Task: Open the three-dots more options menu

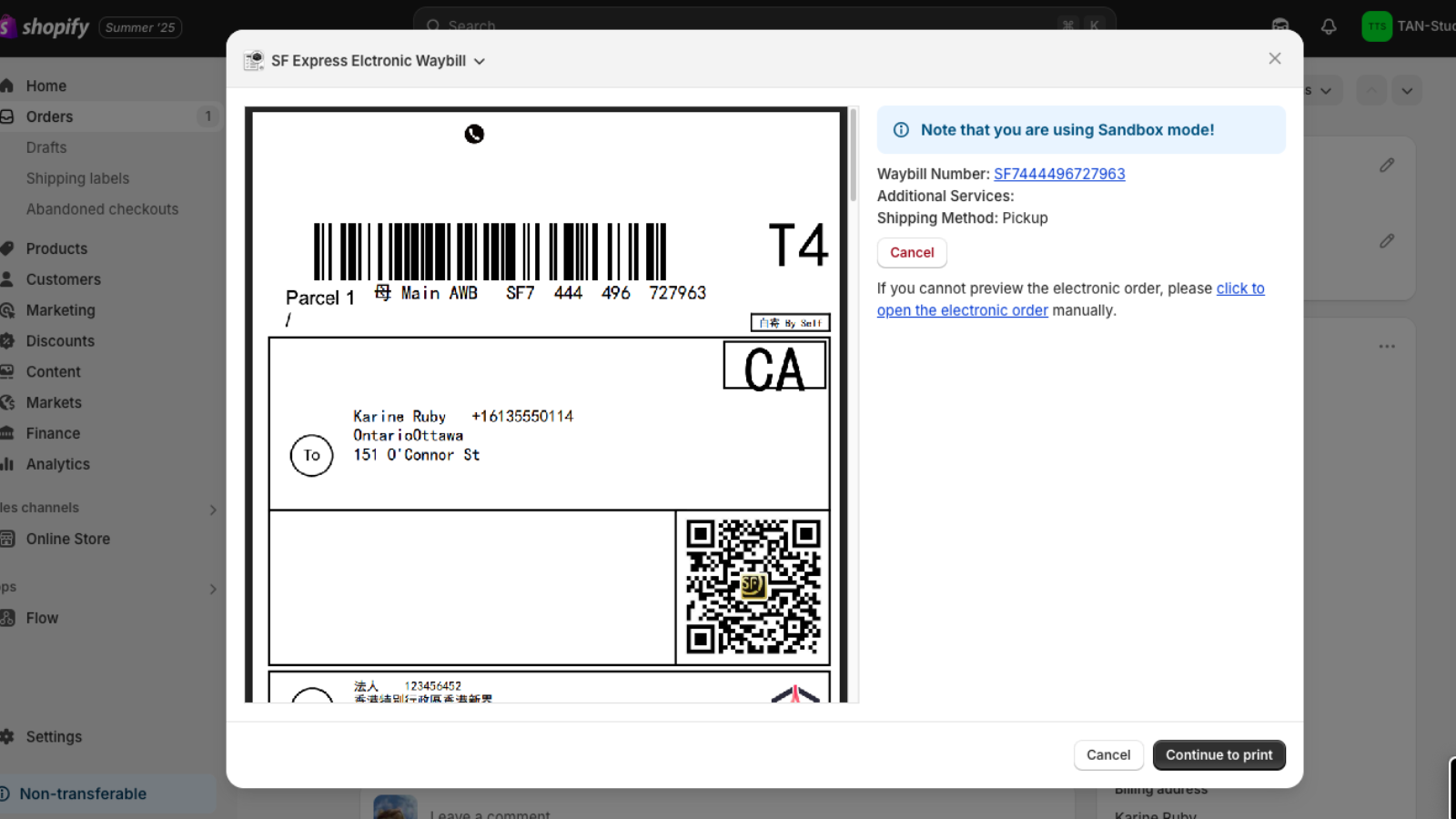Action: pos(1386,347)
